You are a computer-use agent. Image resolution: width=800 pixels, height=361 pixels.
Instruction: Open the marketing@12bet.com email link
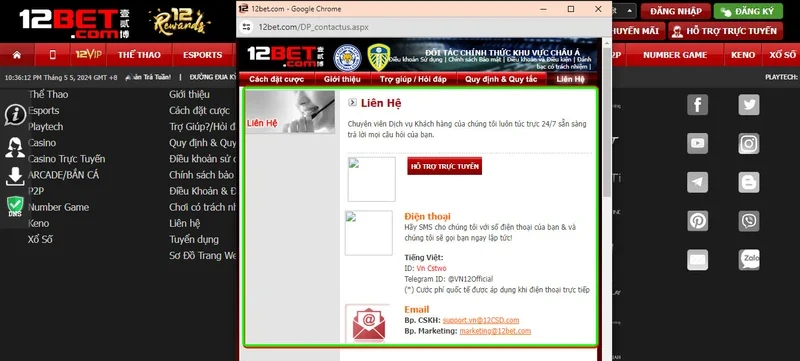click(x=495, y=331)
